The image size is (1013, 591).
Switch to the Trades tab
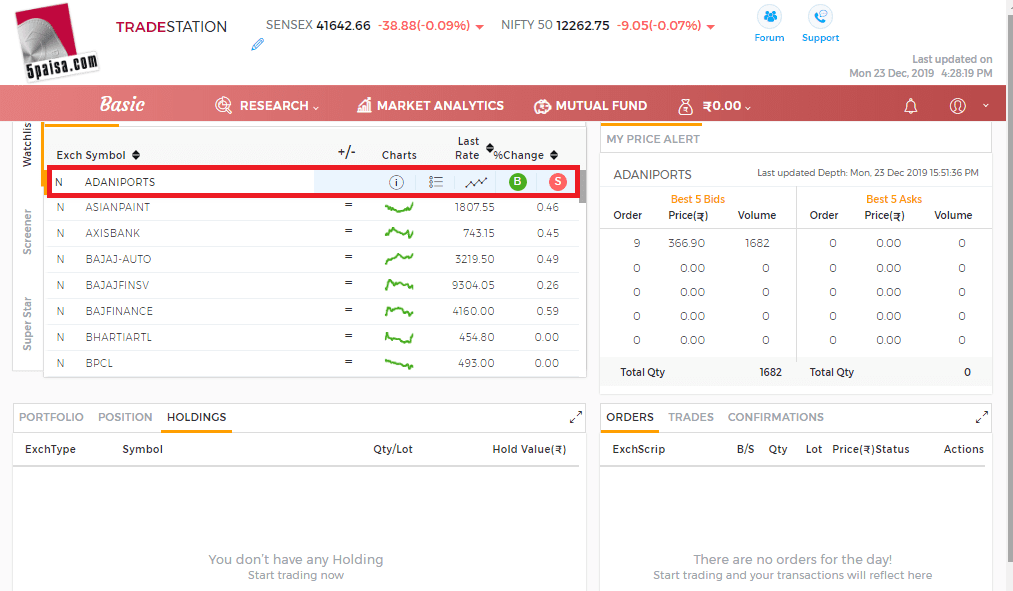tap(691, 417)
